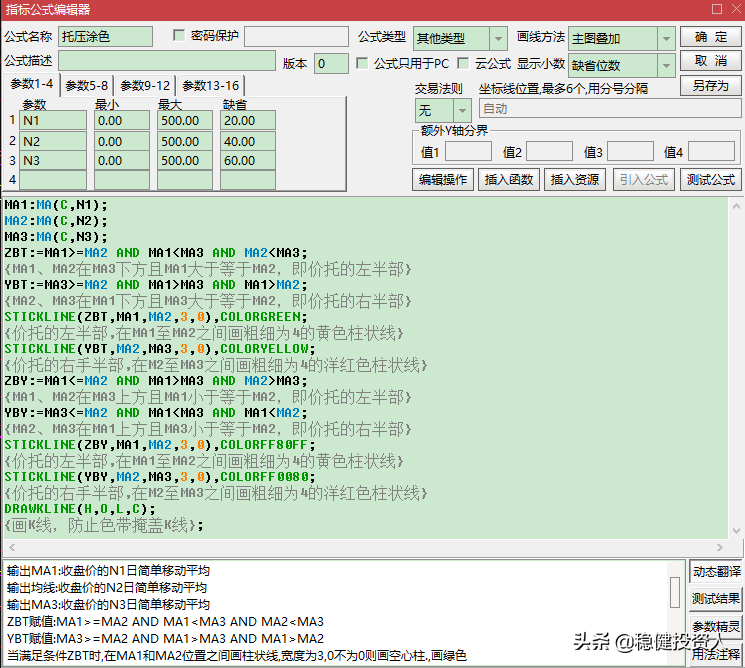Viewport: 745px width, 668px height.
Task: Click the empty parameter 4 name field
Action: [53, 180]
